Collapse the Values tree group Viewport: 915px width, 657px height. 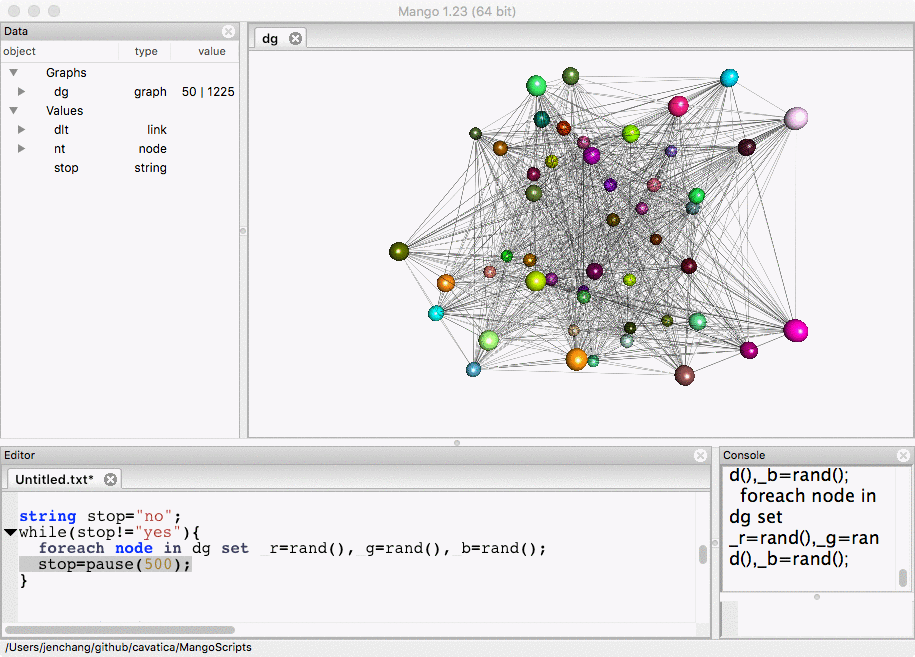[x=14, y=111]
